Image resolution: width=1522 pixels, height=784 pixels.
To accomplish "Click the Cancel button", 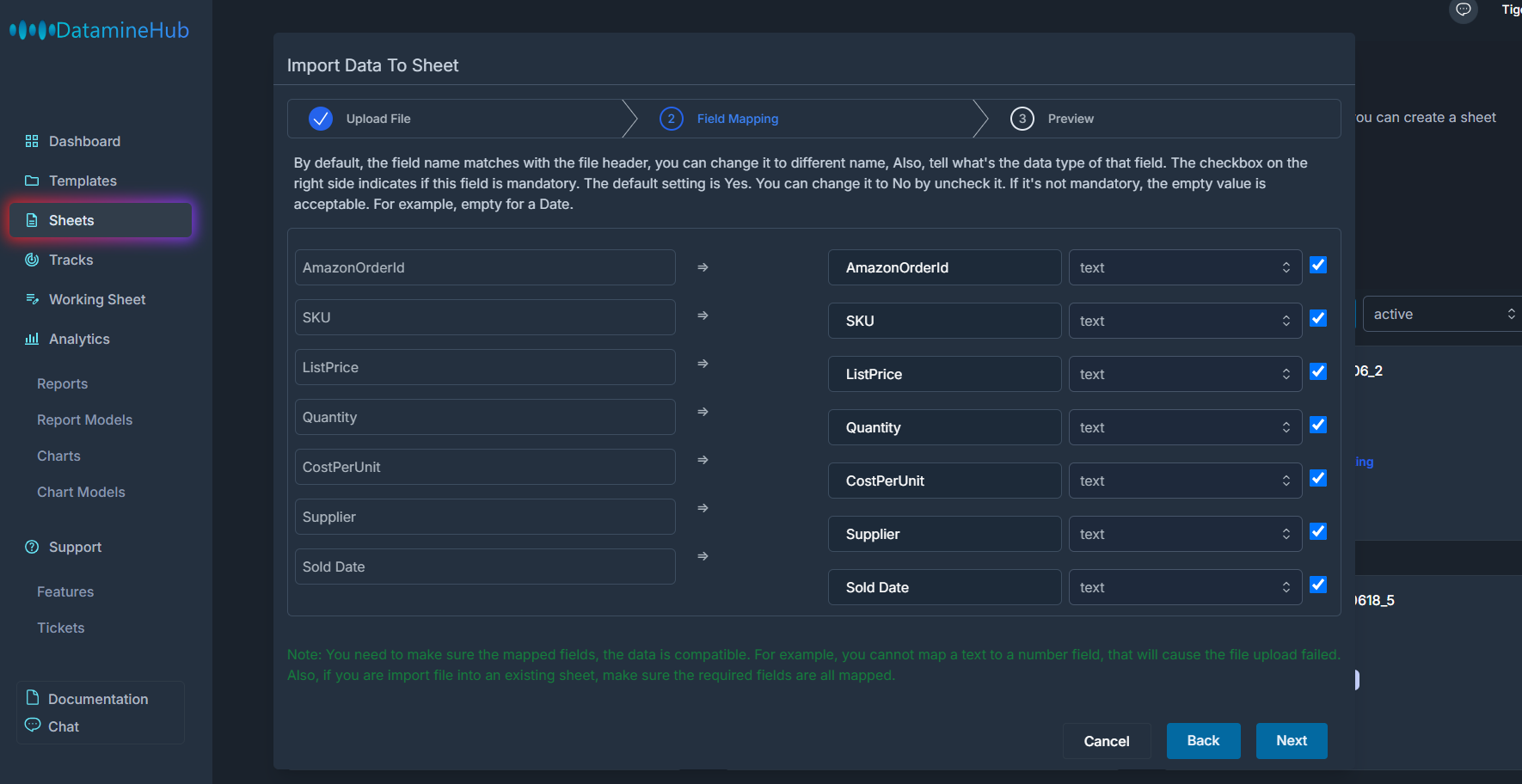I will [x=1107, y=741].
